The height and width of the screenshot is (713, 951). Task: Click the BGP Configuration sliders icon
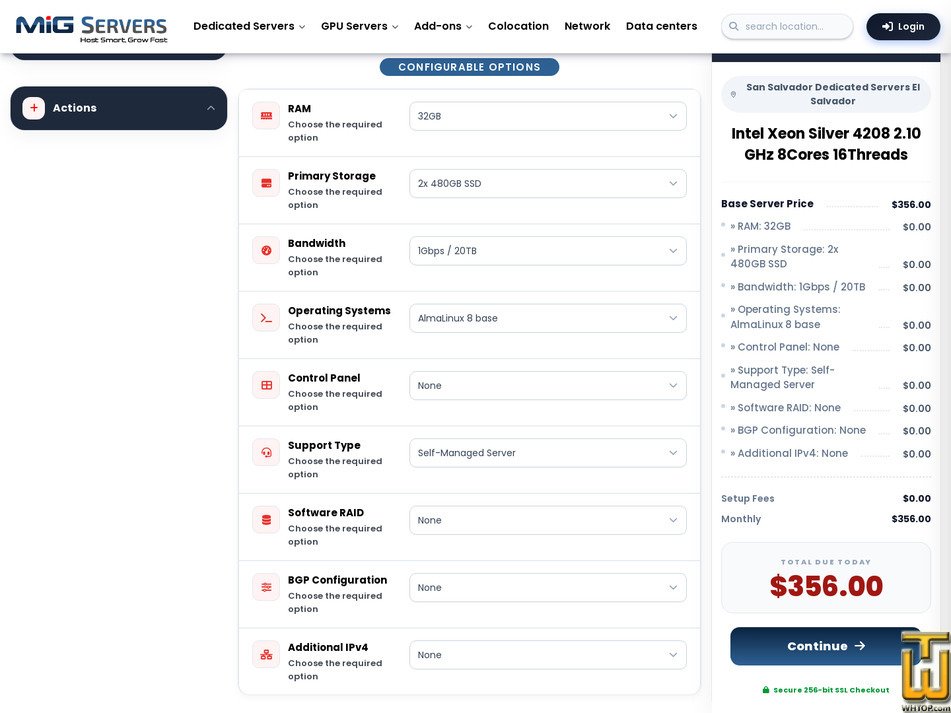(x=266, y=587)
